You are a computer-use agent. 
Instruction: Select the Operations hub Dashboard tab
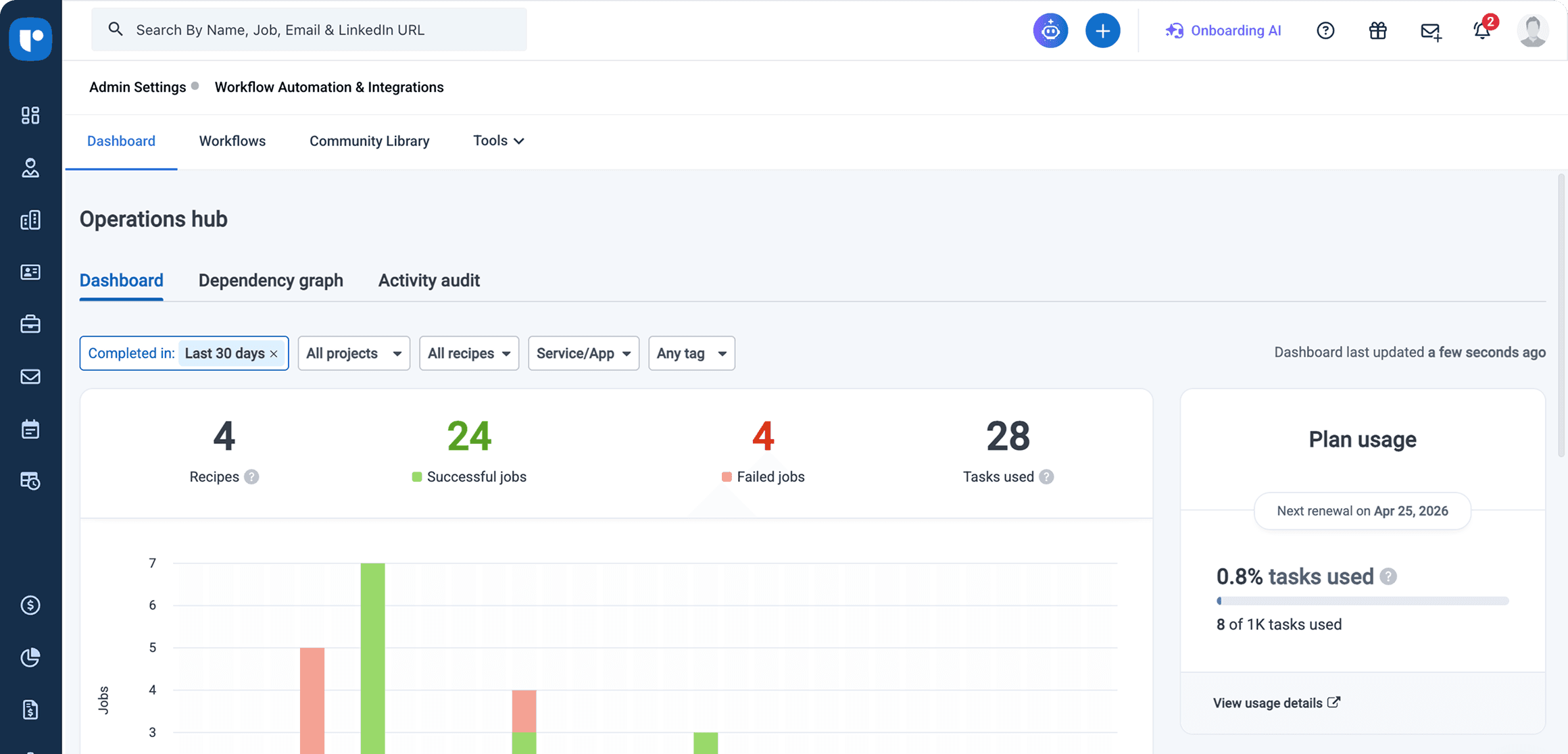(x=121, y=280)
